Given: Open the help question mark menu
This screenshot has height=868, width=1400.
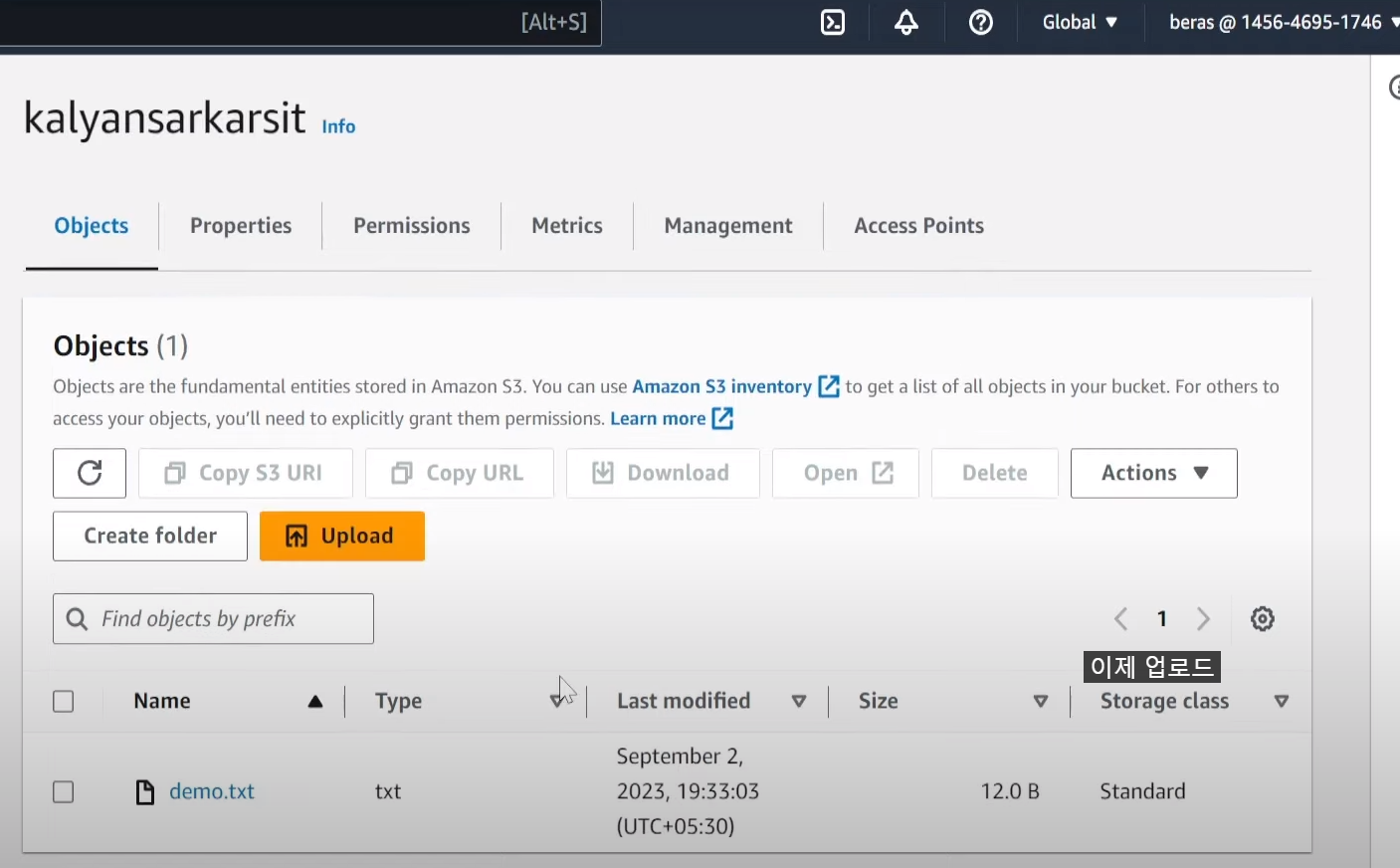Looking at the screenshot, I should pos(981,22).
